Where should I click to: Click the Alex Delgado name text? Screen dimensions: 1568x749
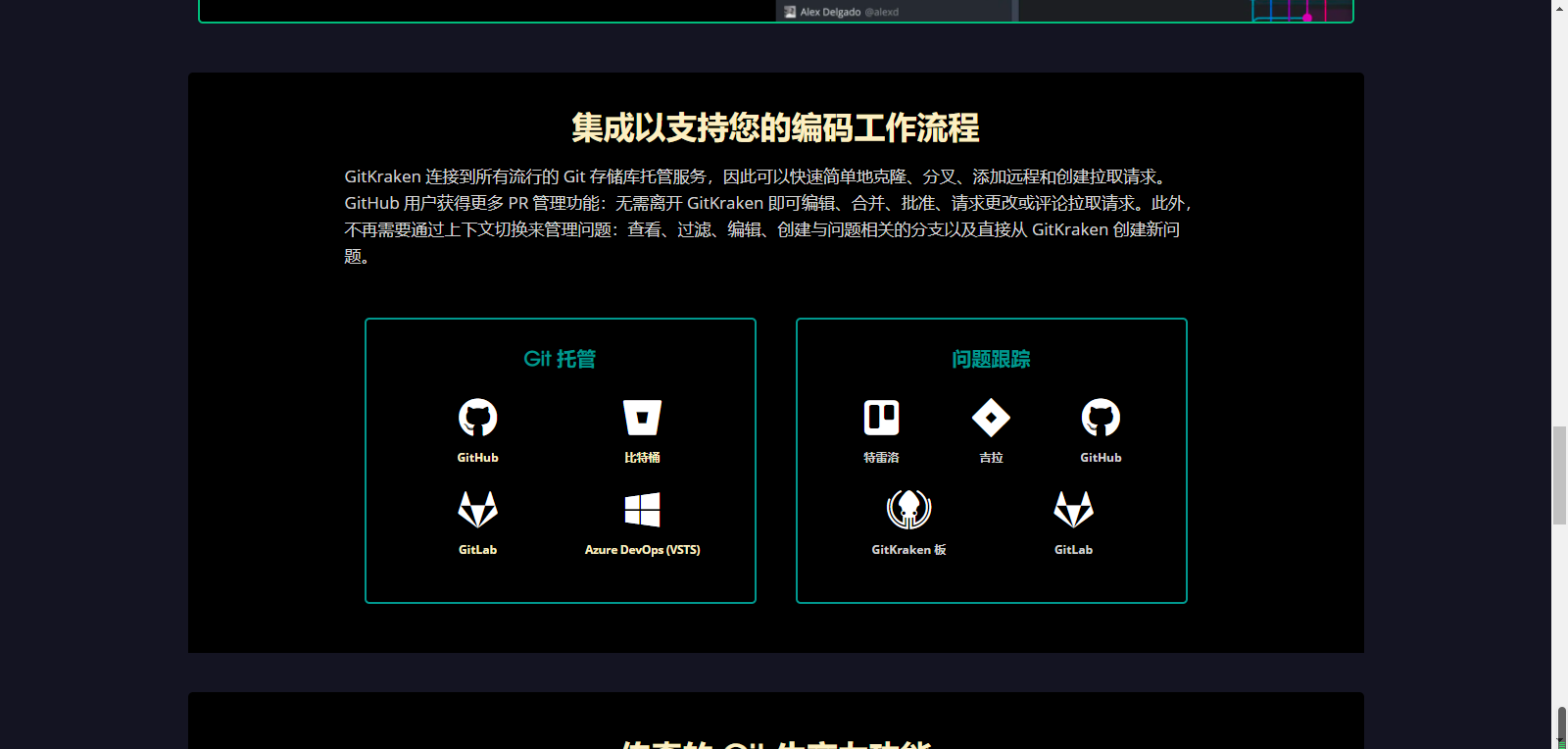830,12
